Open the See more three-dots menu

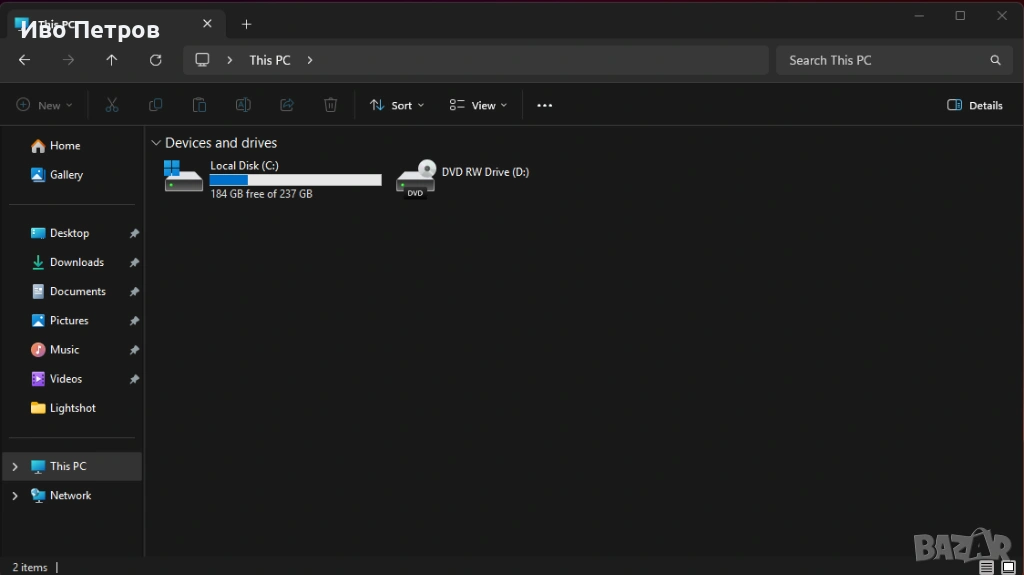click(544, 105)
